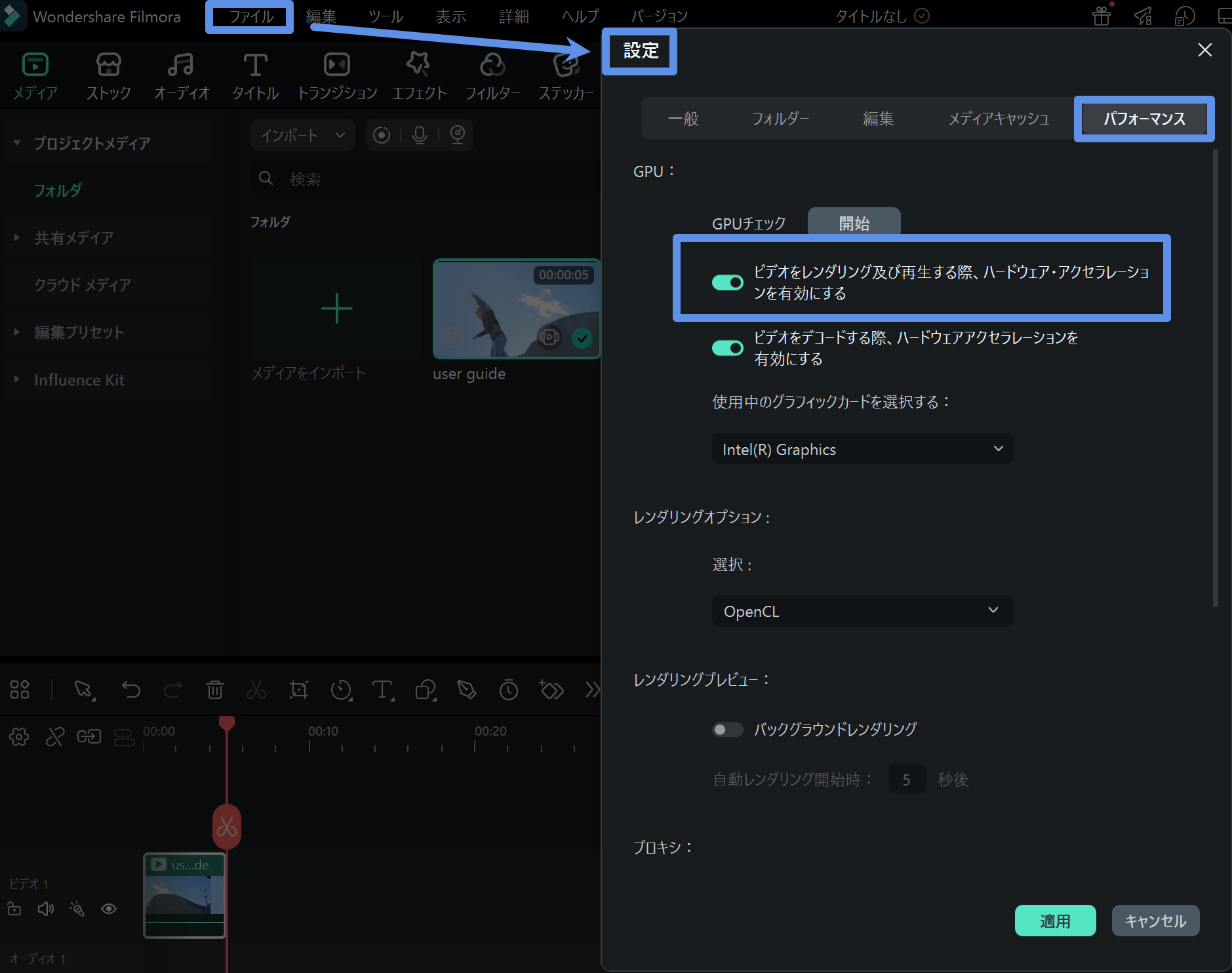Image resolution: width=1232 pixels, height=973 pixels.
Task: Open the オーディオ (Audio) panel icon
Action: point(181,64)
